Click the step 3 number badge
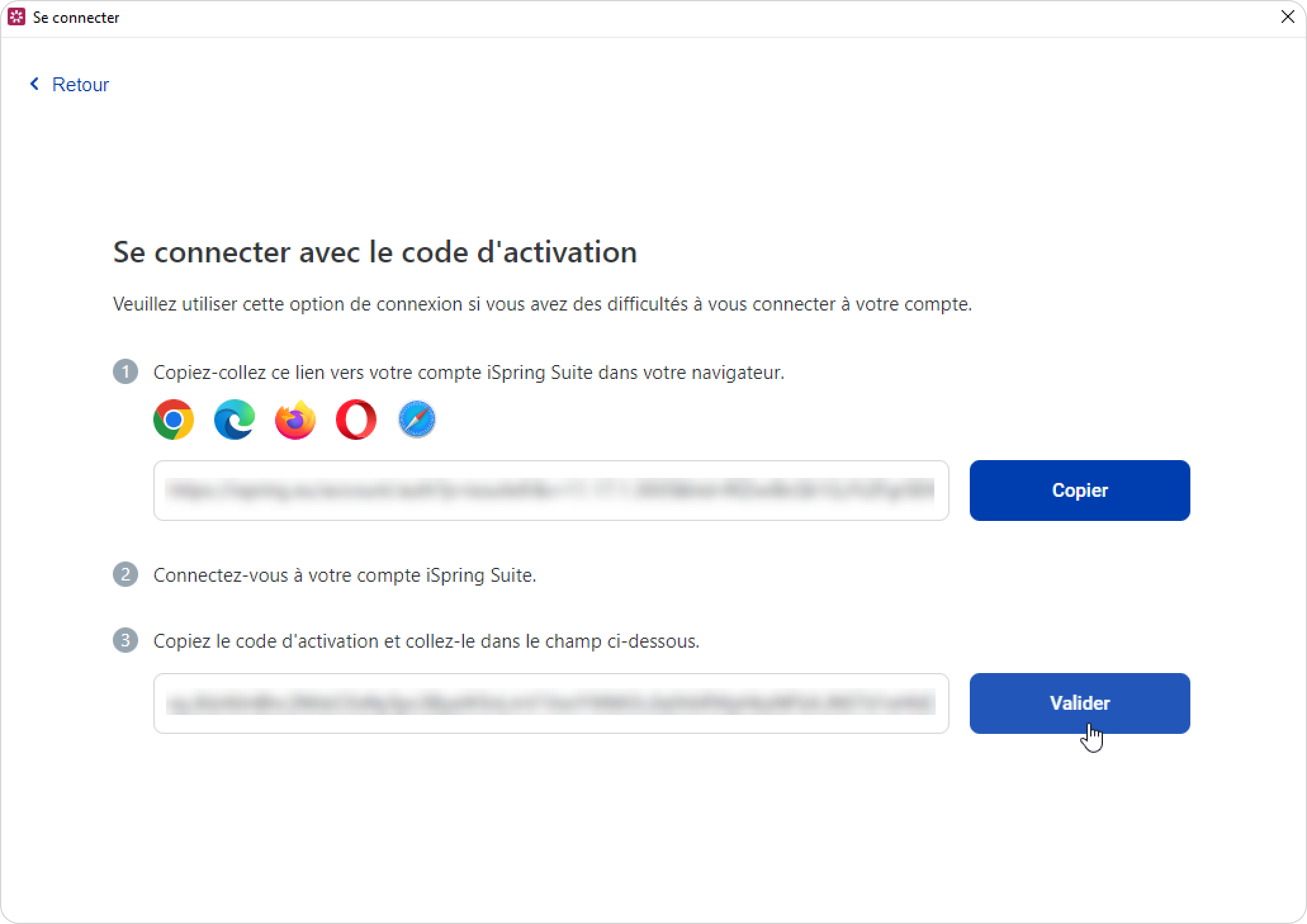Viewport: 1307px width, 924px height. (126, 641)
